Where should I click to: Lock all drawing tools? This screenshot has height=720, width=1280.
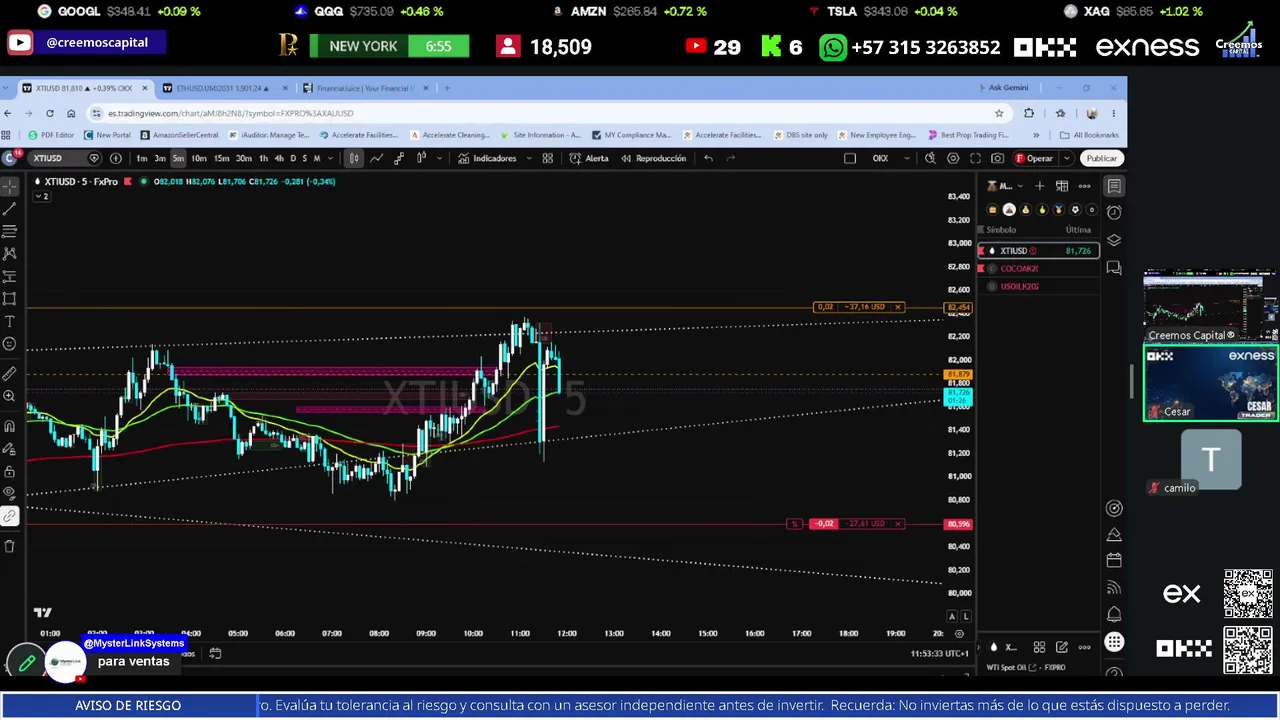point(10,471)
